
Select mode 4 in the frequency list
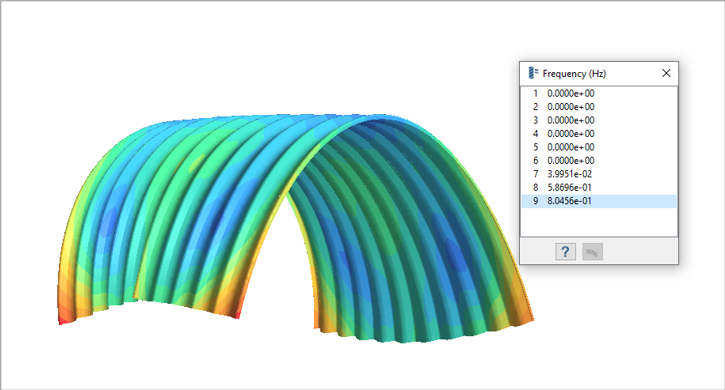click(599, 134)
